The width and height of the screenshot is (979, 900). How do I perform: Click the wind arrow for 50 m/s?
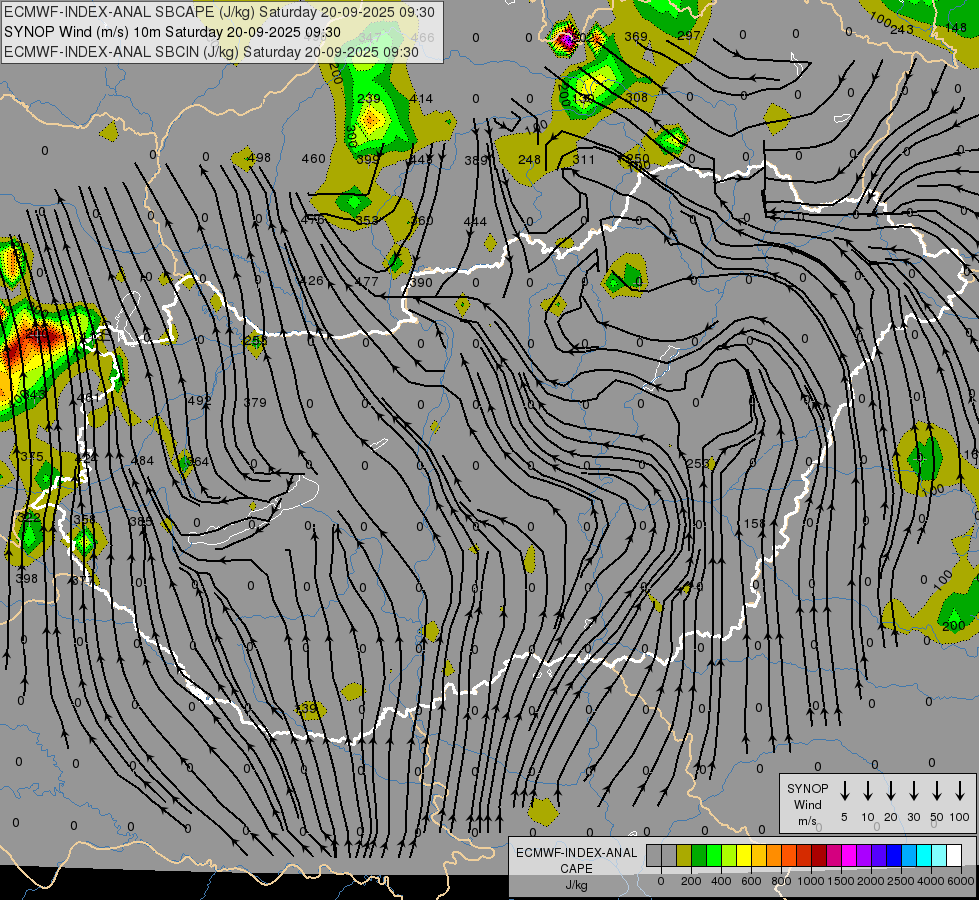point(937,791)
